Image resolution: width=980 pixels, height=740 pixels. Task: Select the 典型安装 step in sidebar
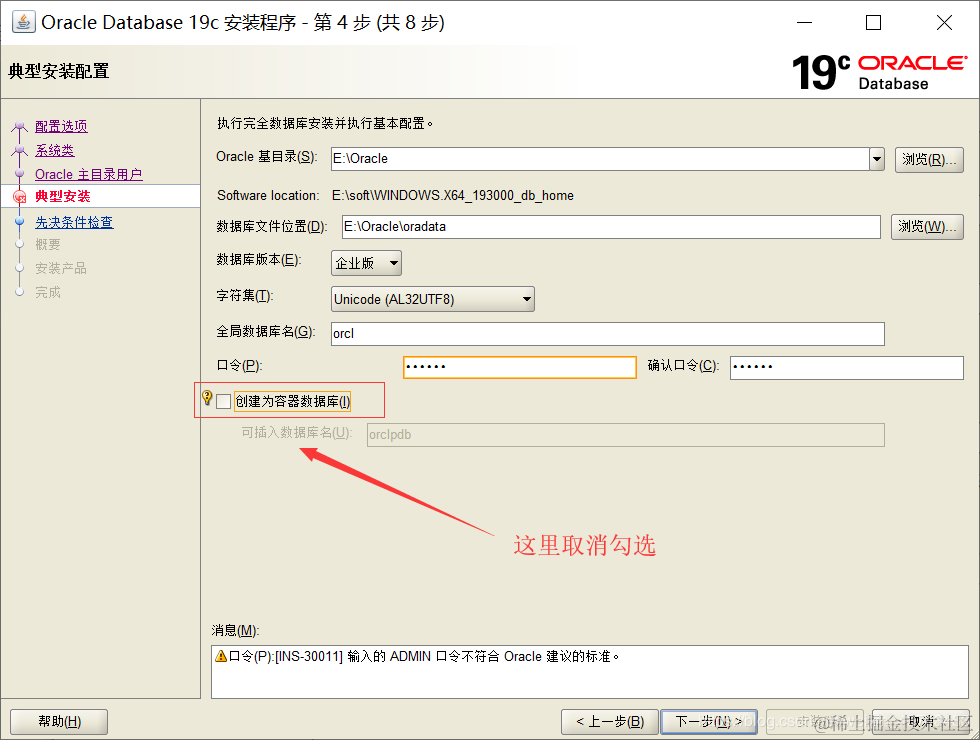[62, 196]
